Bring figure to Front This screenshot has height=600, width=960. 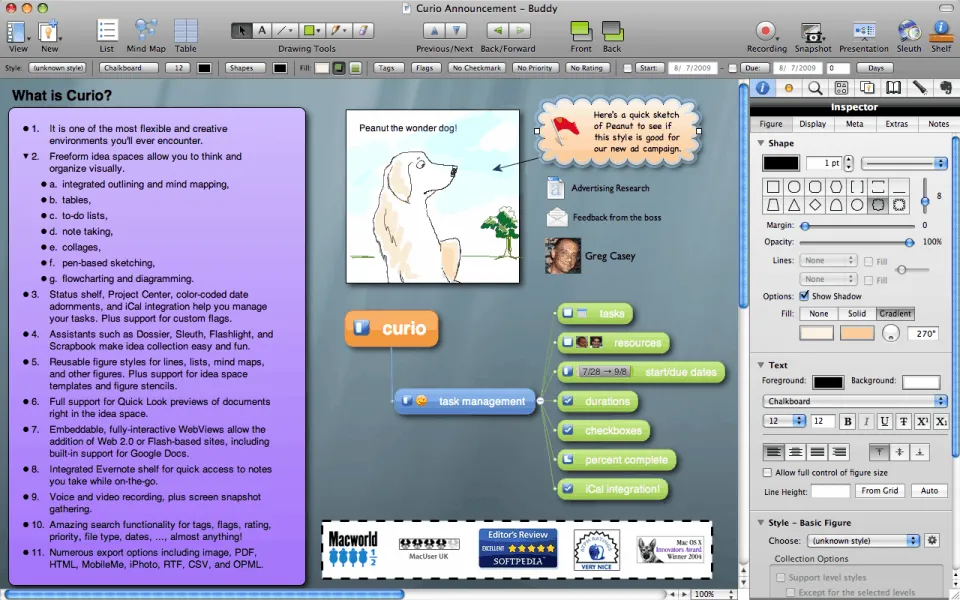[581, 33]
